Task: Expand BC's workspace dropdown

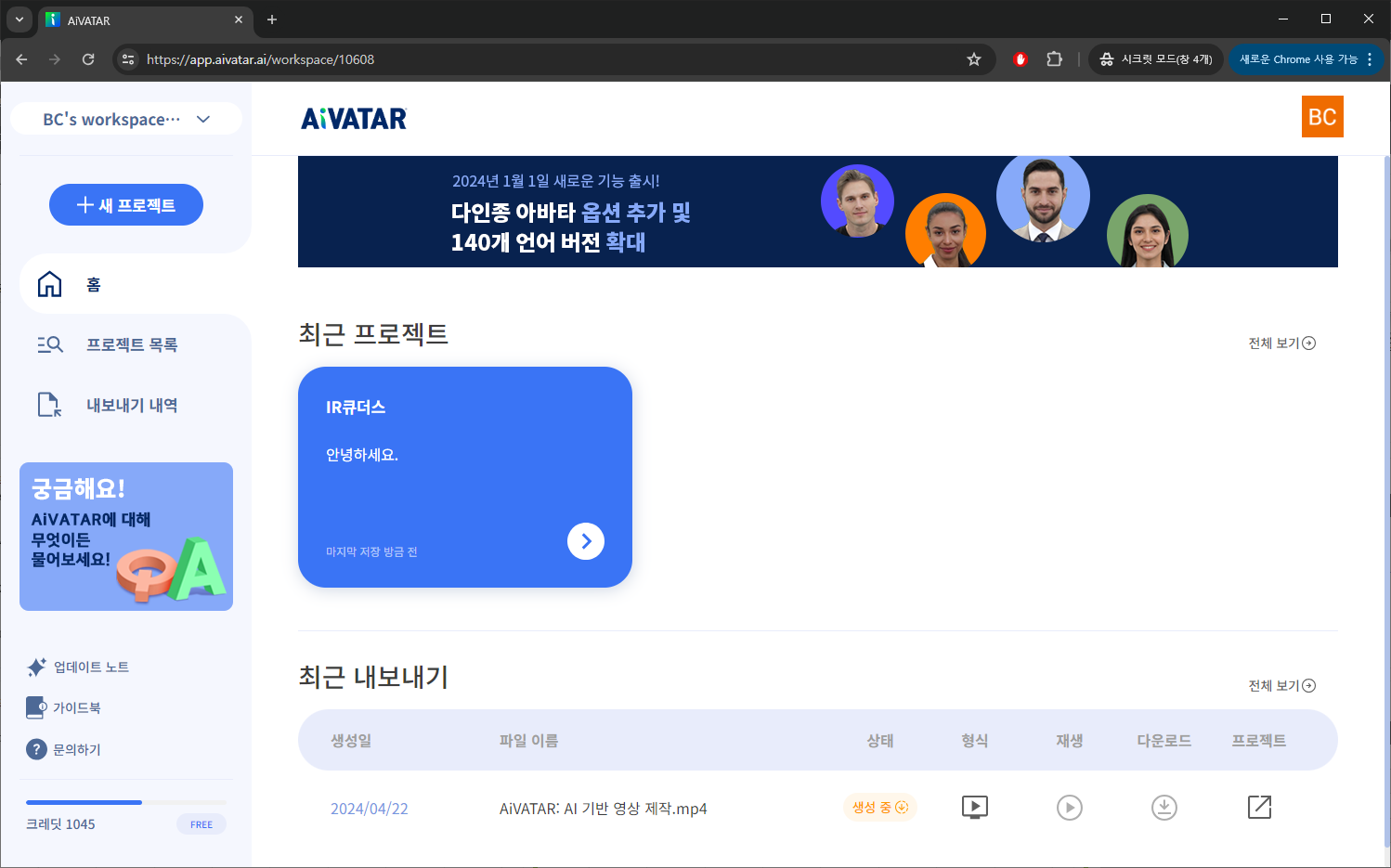Action: tap(126, 119)
